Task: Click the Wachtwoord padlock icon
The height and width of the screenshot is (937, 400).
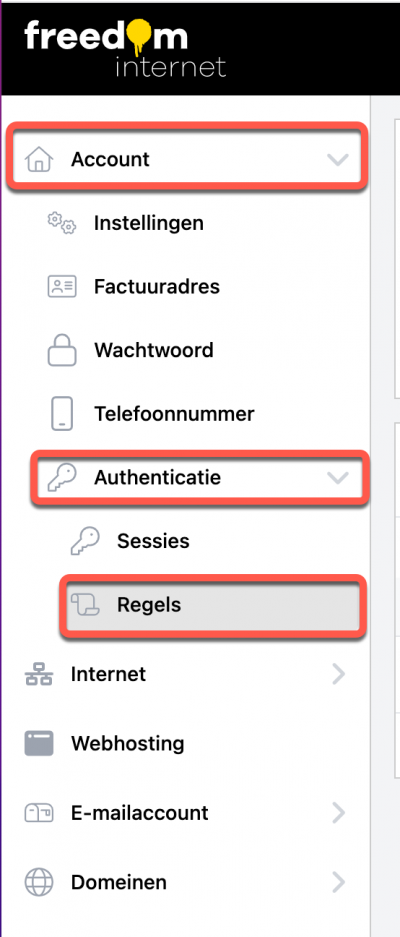Action: coord(62,350)
